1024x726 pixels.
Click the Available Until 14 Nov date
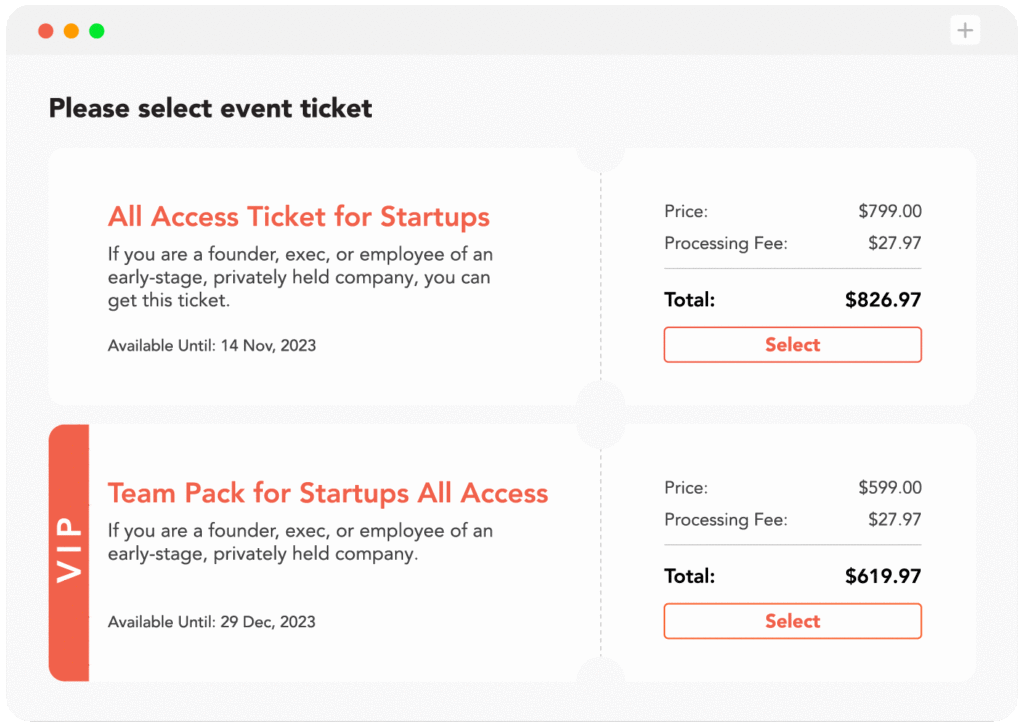click(x=212, y=345)
